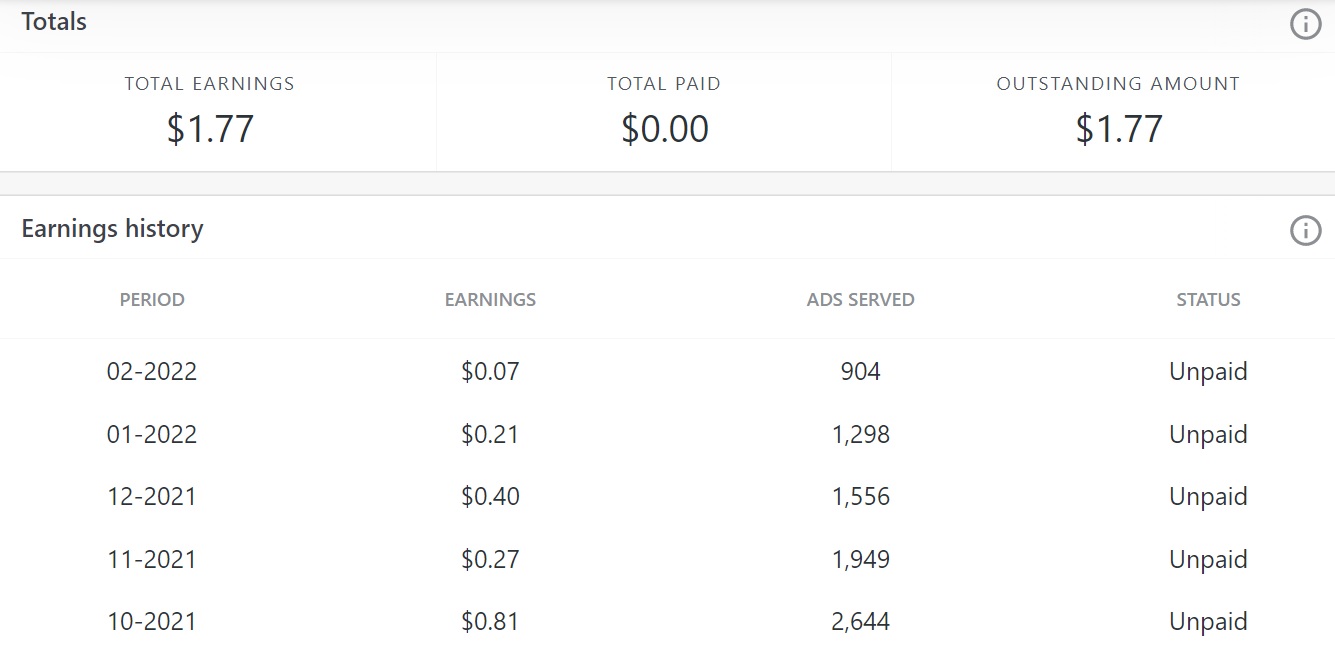Click the 1,949 ads served figure

(x=860, y=559)
